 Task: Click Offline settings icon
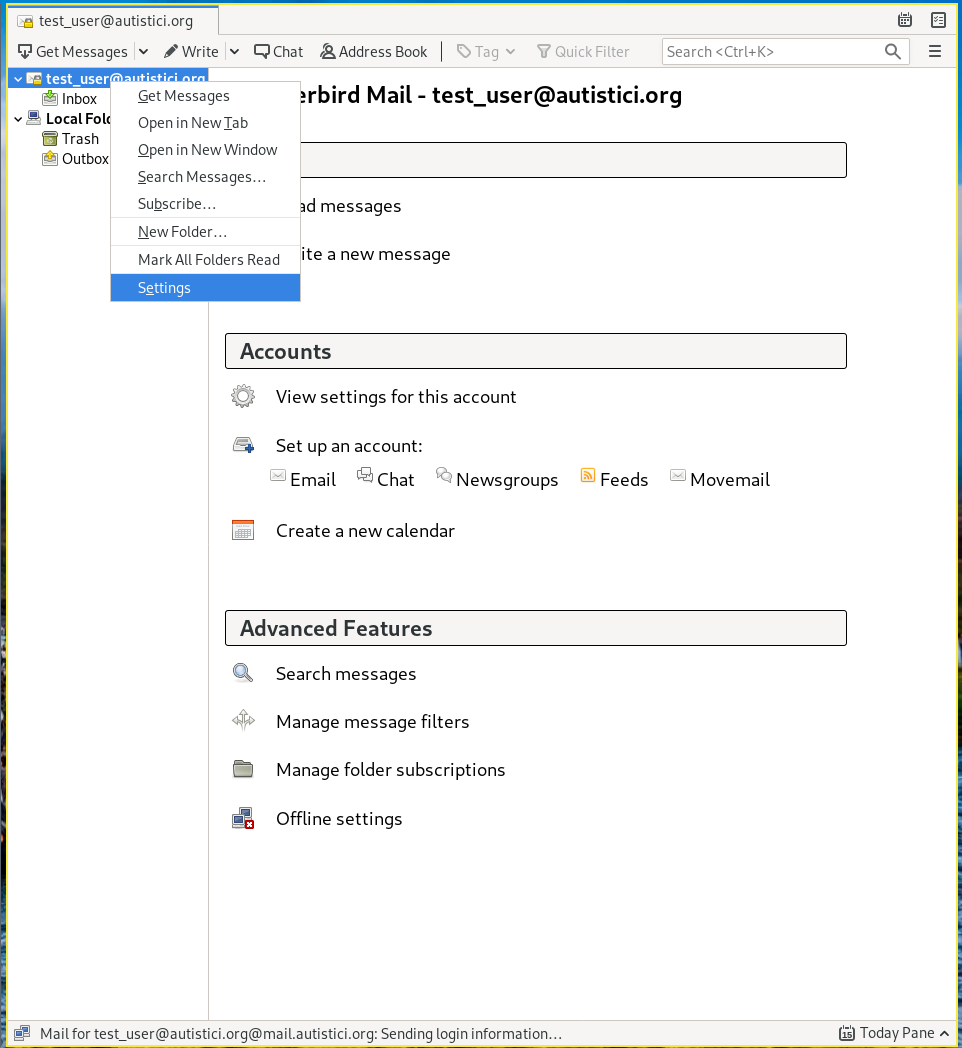[243, 818]
